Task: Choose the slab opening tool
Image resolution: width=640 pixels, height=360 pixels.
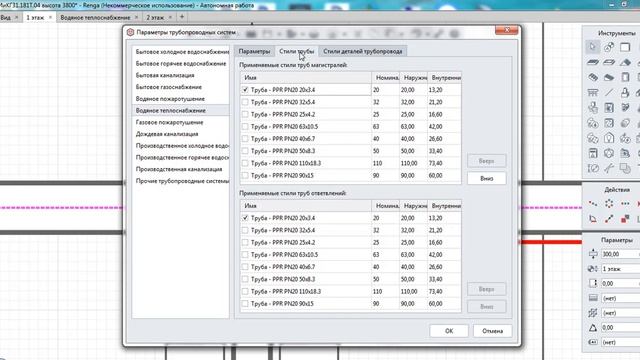Action: coord(609,62)
